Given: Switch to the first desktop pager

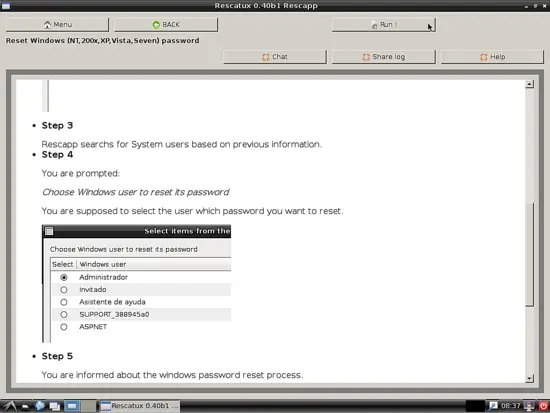Looking at the screenshot, I should (x=72, y=406).
